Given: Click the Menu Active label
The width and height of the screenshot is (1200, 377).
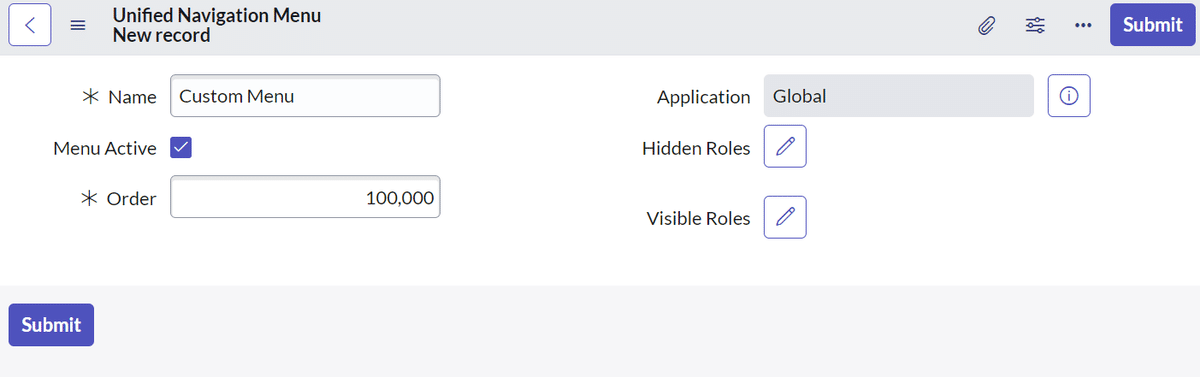Looking at the screenshot, I should [x=105, y=148].
